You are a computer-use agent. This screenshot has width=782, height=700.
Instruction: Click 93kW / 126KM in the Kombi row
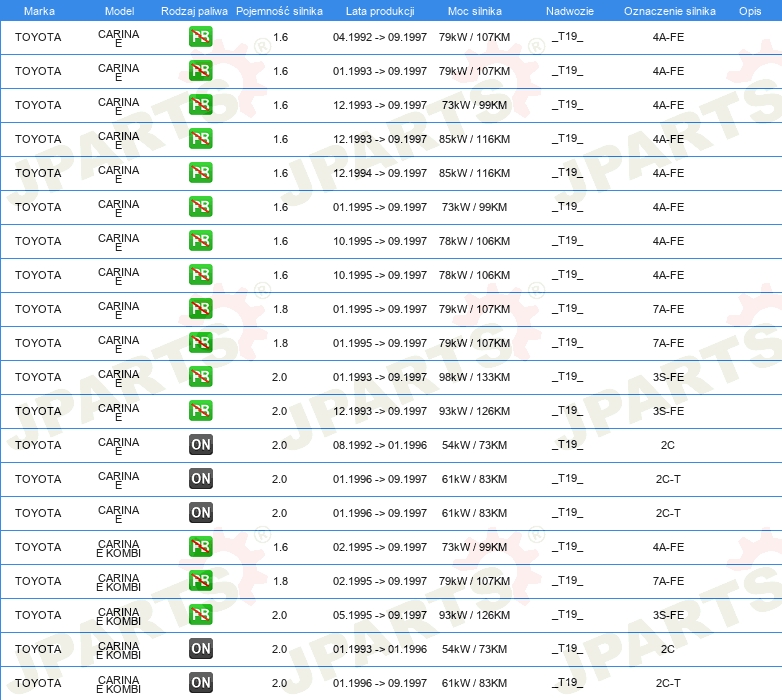[x=474, y=615]
